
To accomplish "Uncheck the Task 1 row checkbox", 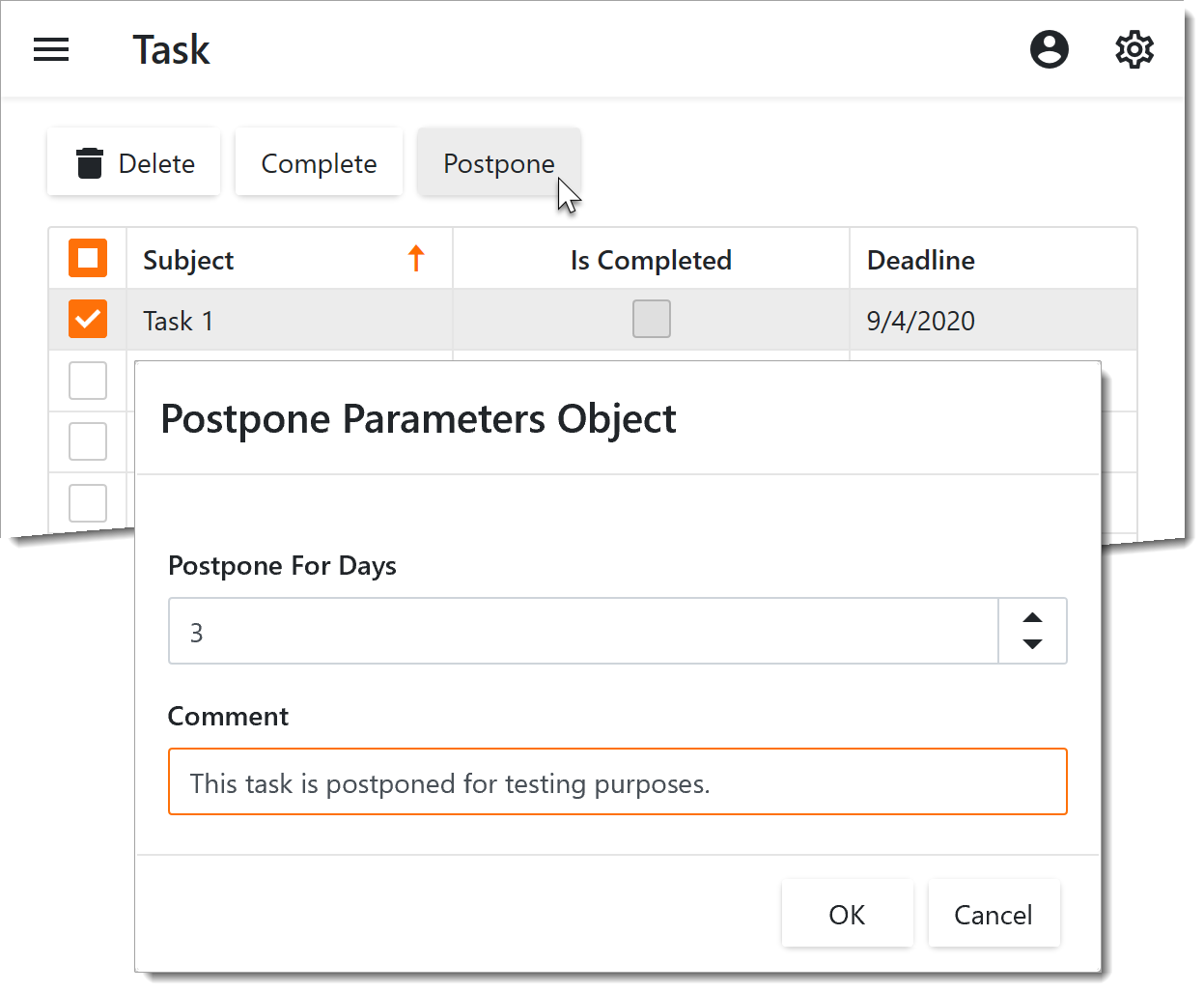I will click(x=88, y=320).
